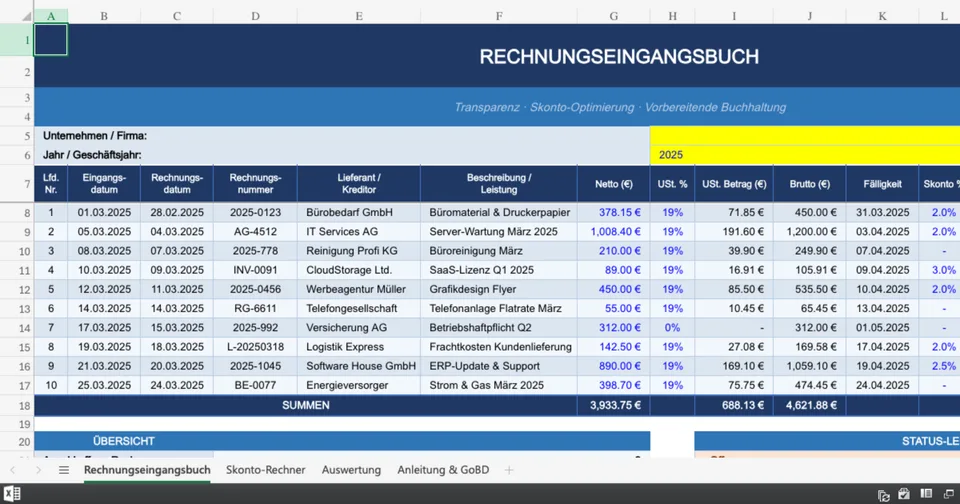Click invoice number 'L-20250318'

click(x=255, y=347)
